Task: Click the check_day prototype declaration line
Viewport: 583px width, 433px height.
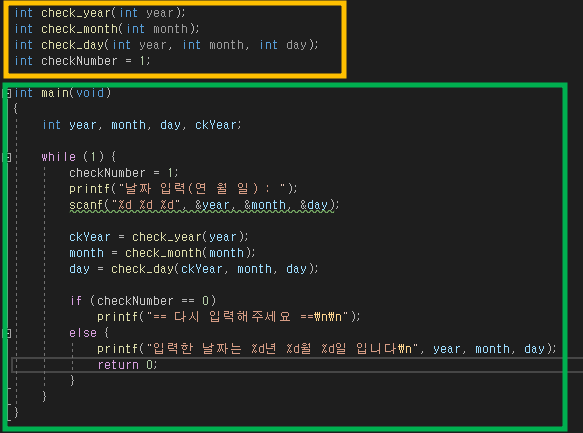Action: (166, 45)
